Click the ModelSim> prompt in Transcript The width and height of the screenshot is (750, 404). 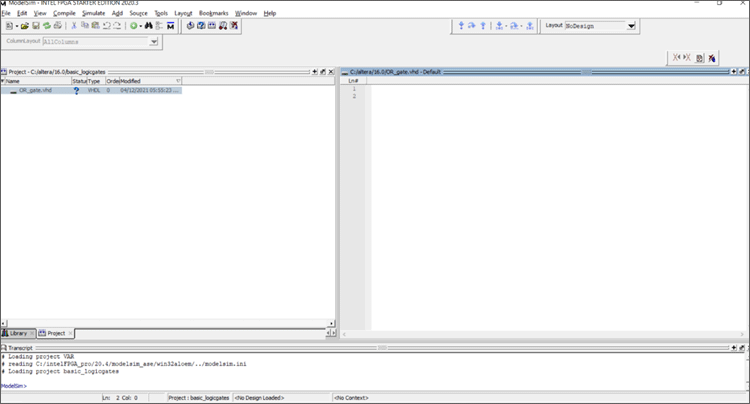pos(14,386)
